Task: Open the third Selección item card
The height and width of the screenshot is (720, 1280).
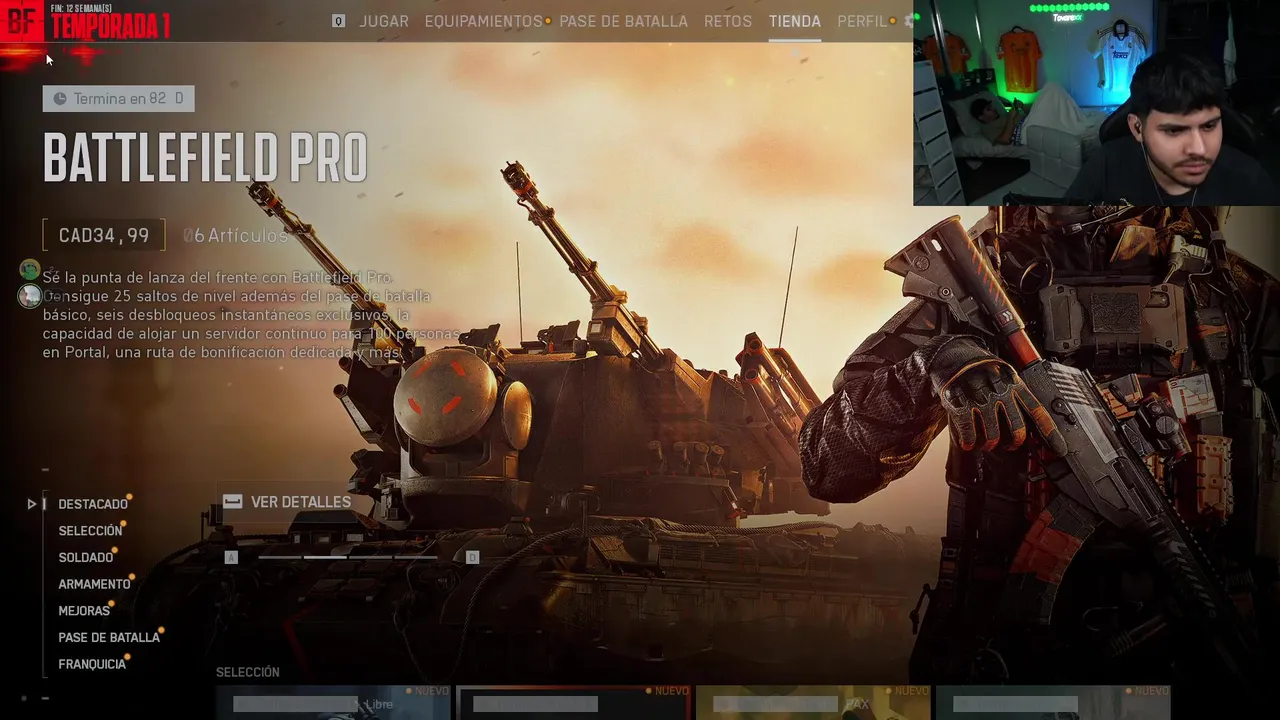Action: [x=813, y=702]
